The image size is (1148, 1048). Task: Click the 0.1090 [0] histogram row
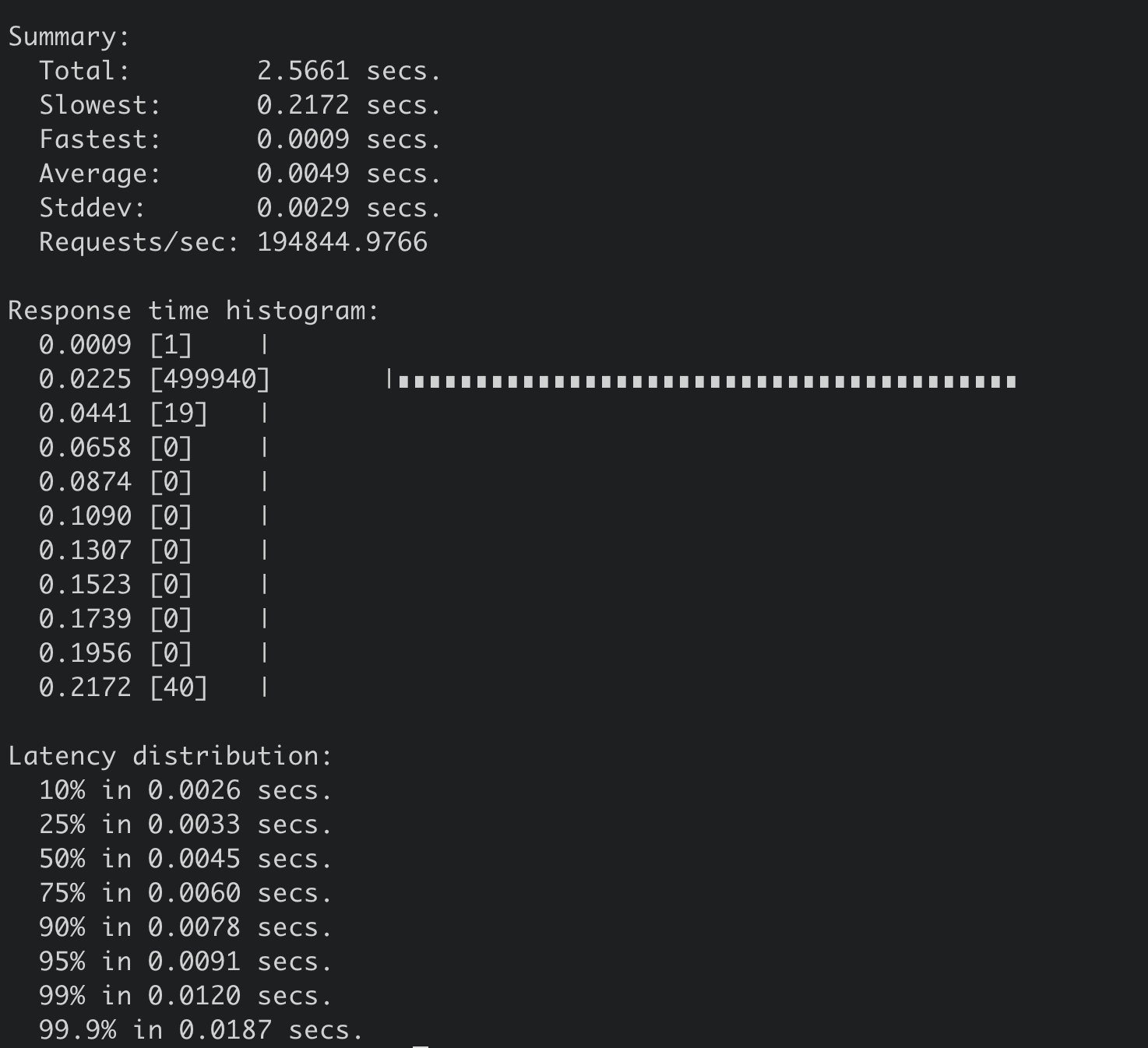coord(153,516)
